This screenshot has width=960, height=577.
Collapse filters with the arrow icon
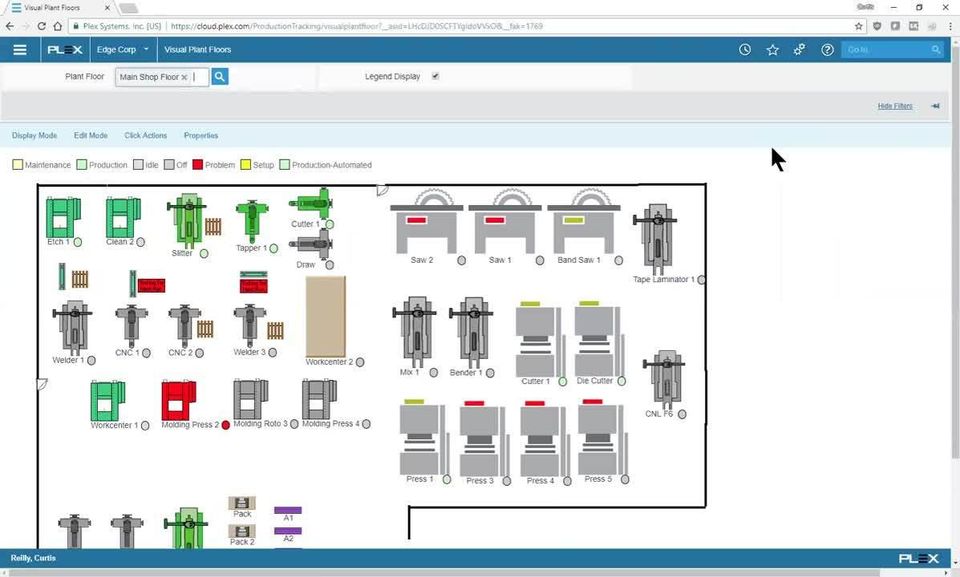(x=935, y=106)
